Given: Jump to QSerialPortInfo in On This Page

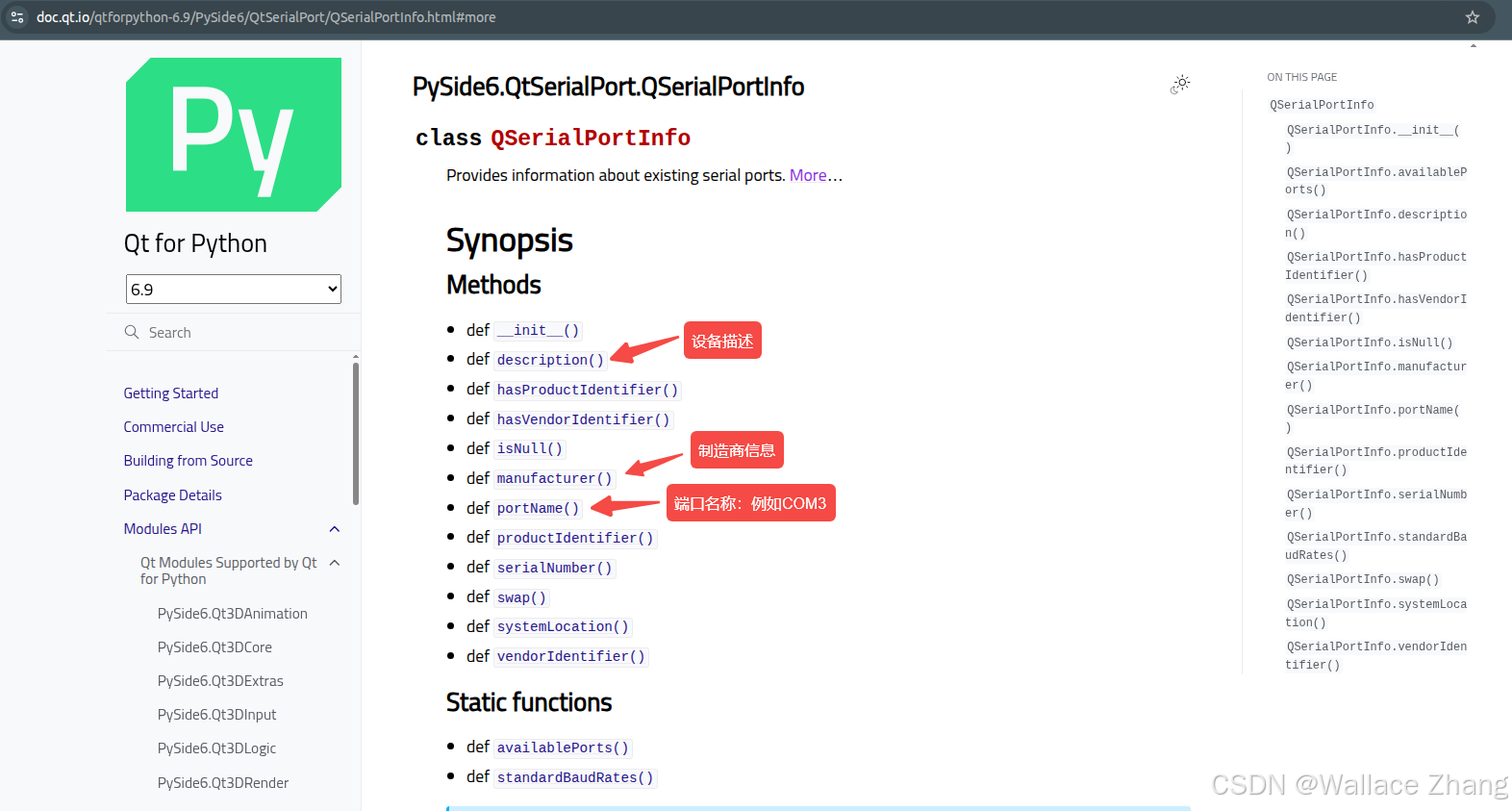Looking at the screenshot, I should point(1322,105).
